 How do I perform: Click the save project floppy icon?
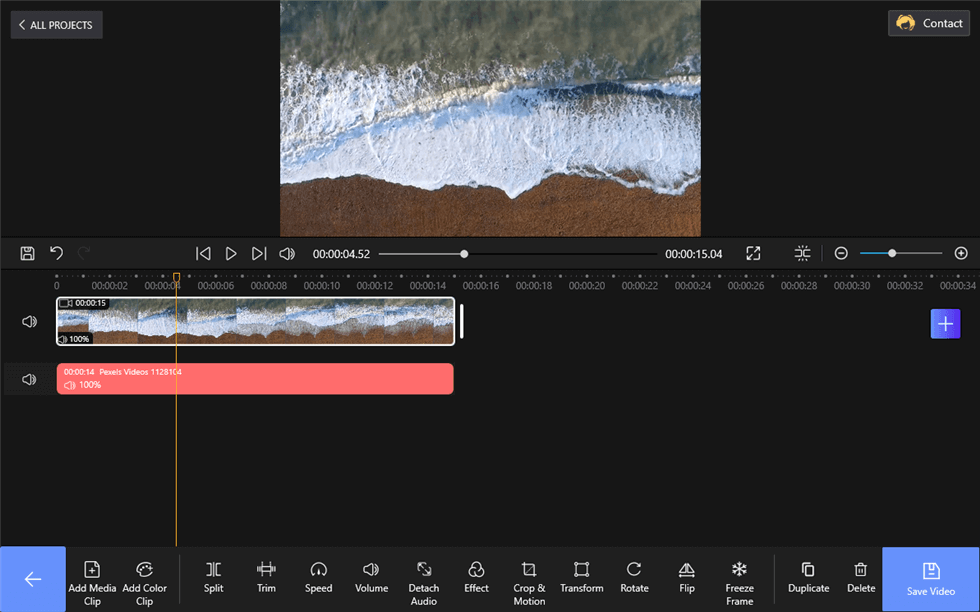[28, 253]
